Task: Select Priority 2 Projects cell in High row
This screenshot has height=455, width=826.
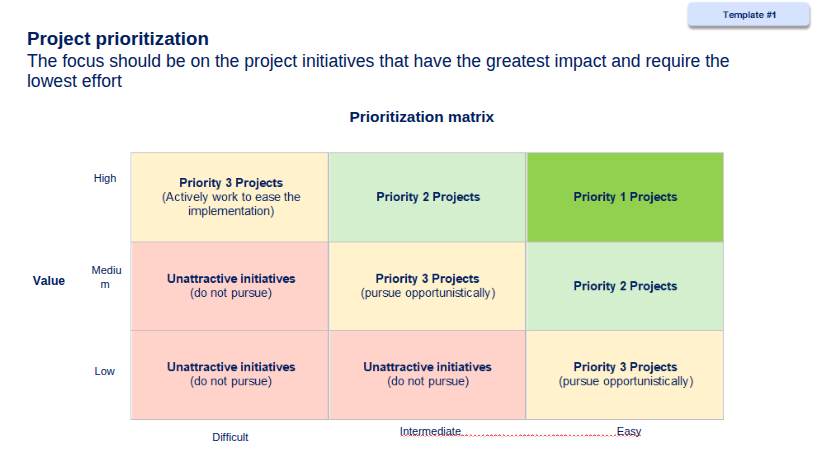Action: point(427,197)
